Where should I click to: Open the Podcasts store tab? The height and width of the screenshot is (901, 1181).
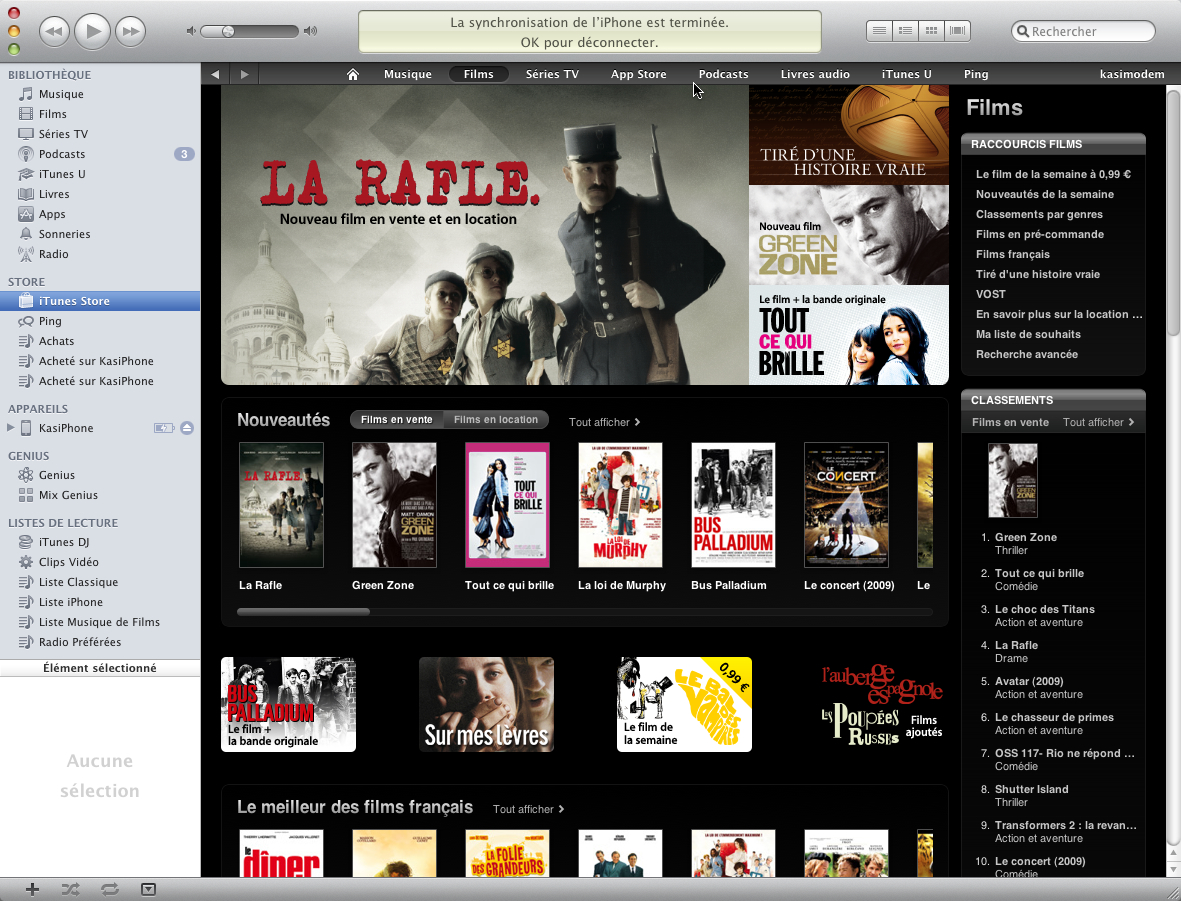[x=723, y=74]
